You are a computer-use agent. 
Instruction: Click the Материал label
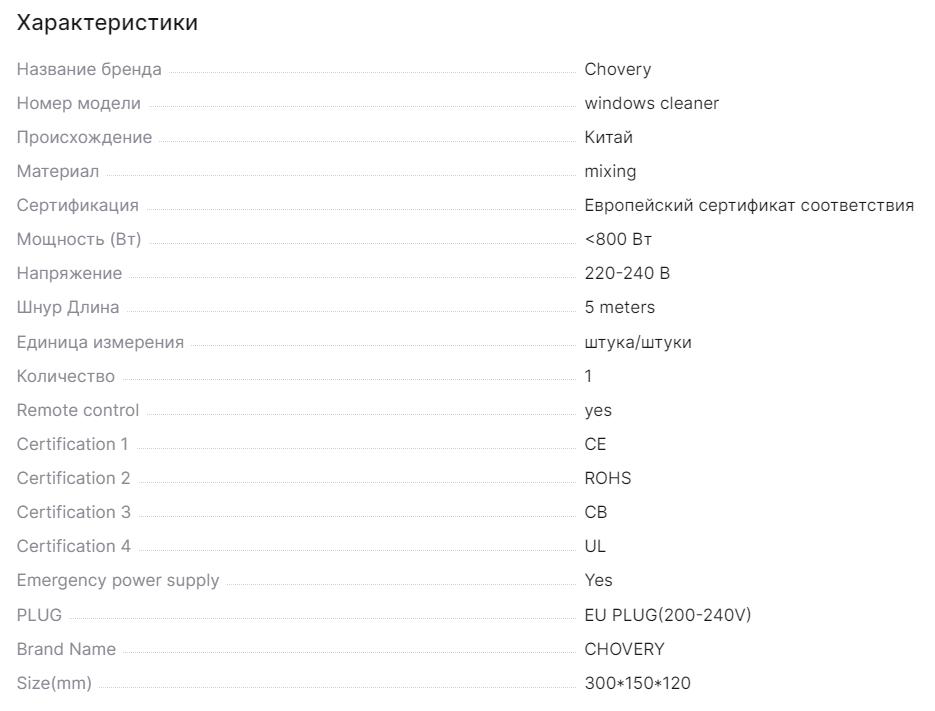tap(58, 172)
